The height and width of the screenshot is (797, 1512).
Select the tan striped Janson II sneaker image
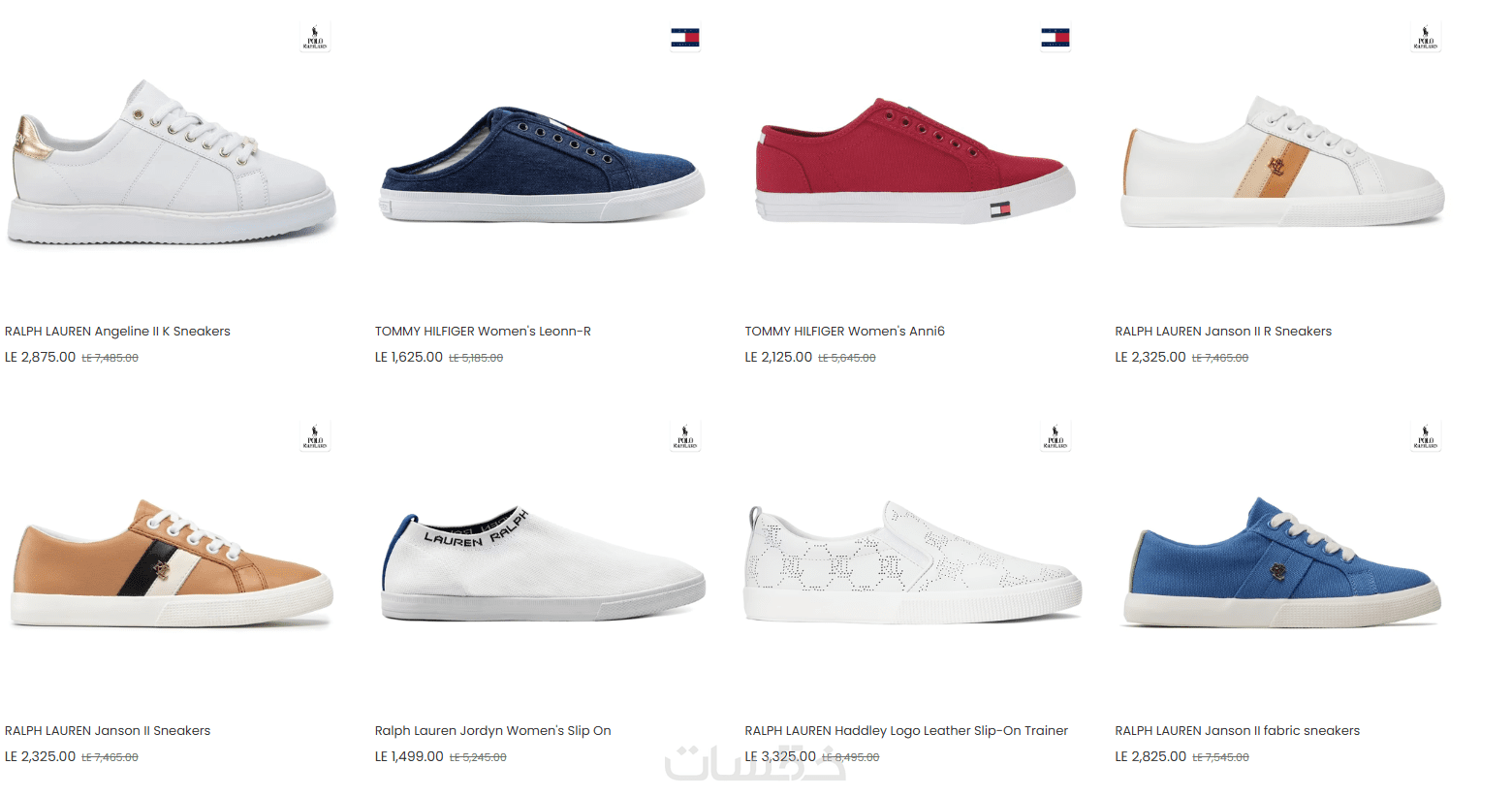click(x=172, y=563)
